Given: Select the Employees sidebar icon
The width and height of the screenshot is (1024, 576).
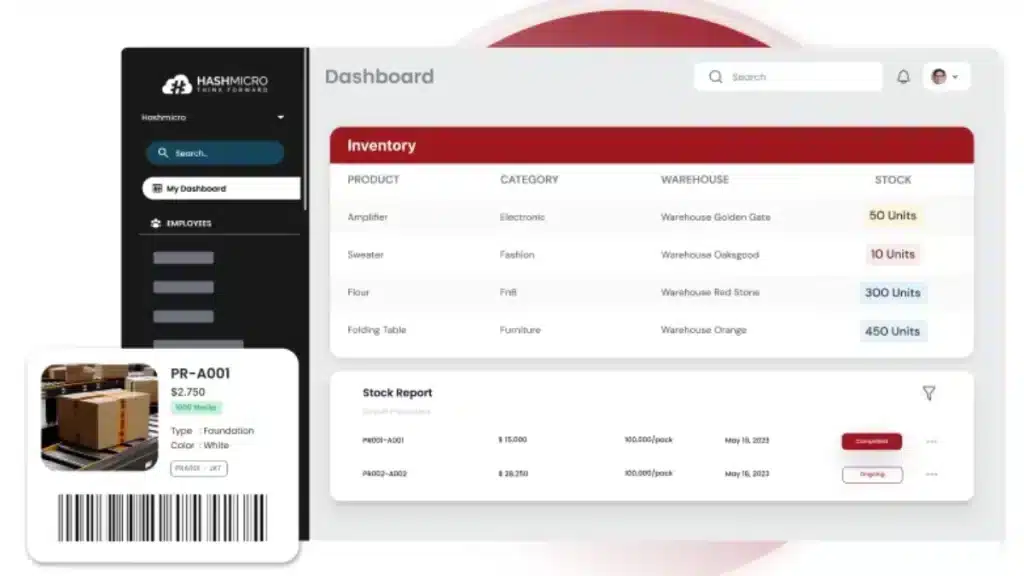Looking at the screenshot, I should (155, 222).
